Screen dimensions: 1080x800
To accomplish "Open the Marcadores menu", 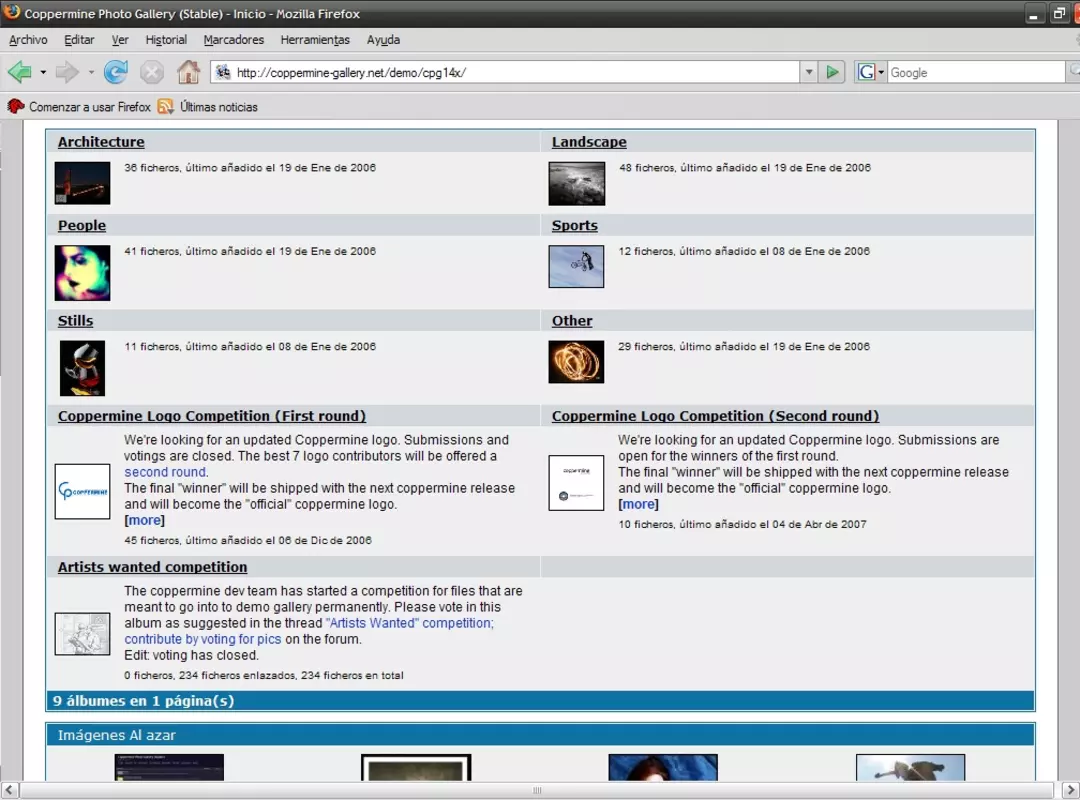I will coord(233,40).
